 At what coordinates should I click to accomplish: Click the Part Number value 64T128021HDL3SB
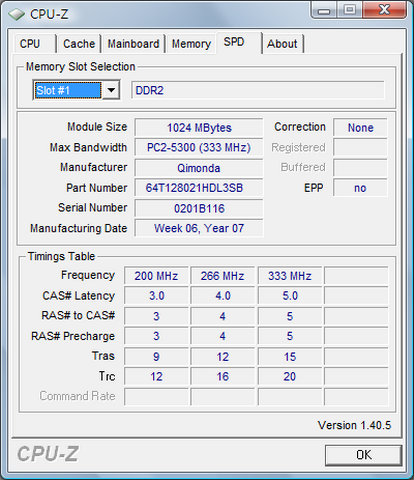tap(199, 188)
